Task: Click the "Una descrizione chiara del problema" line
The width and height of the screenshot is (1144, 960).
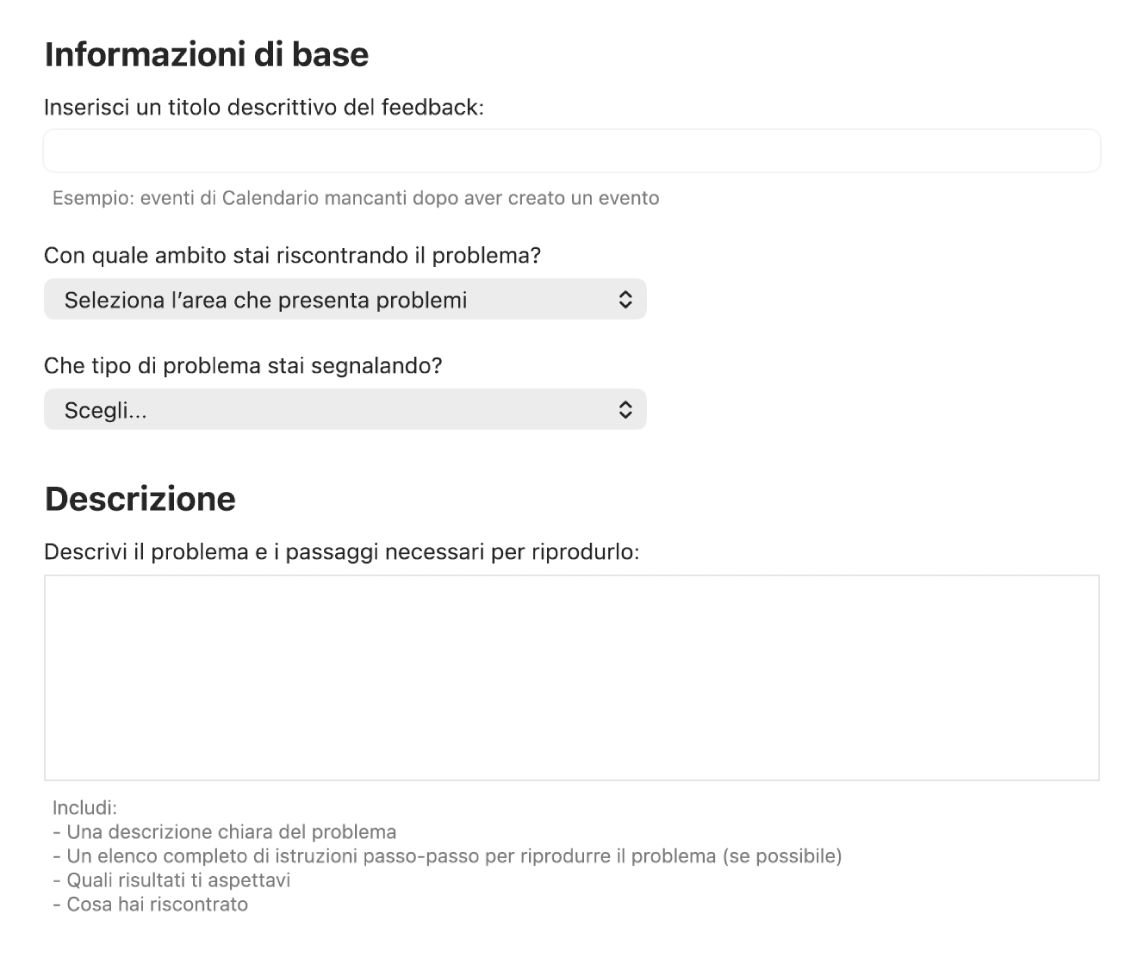Action: (225, 832)
